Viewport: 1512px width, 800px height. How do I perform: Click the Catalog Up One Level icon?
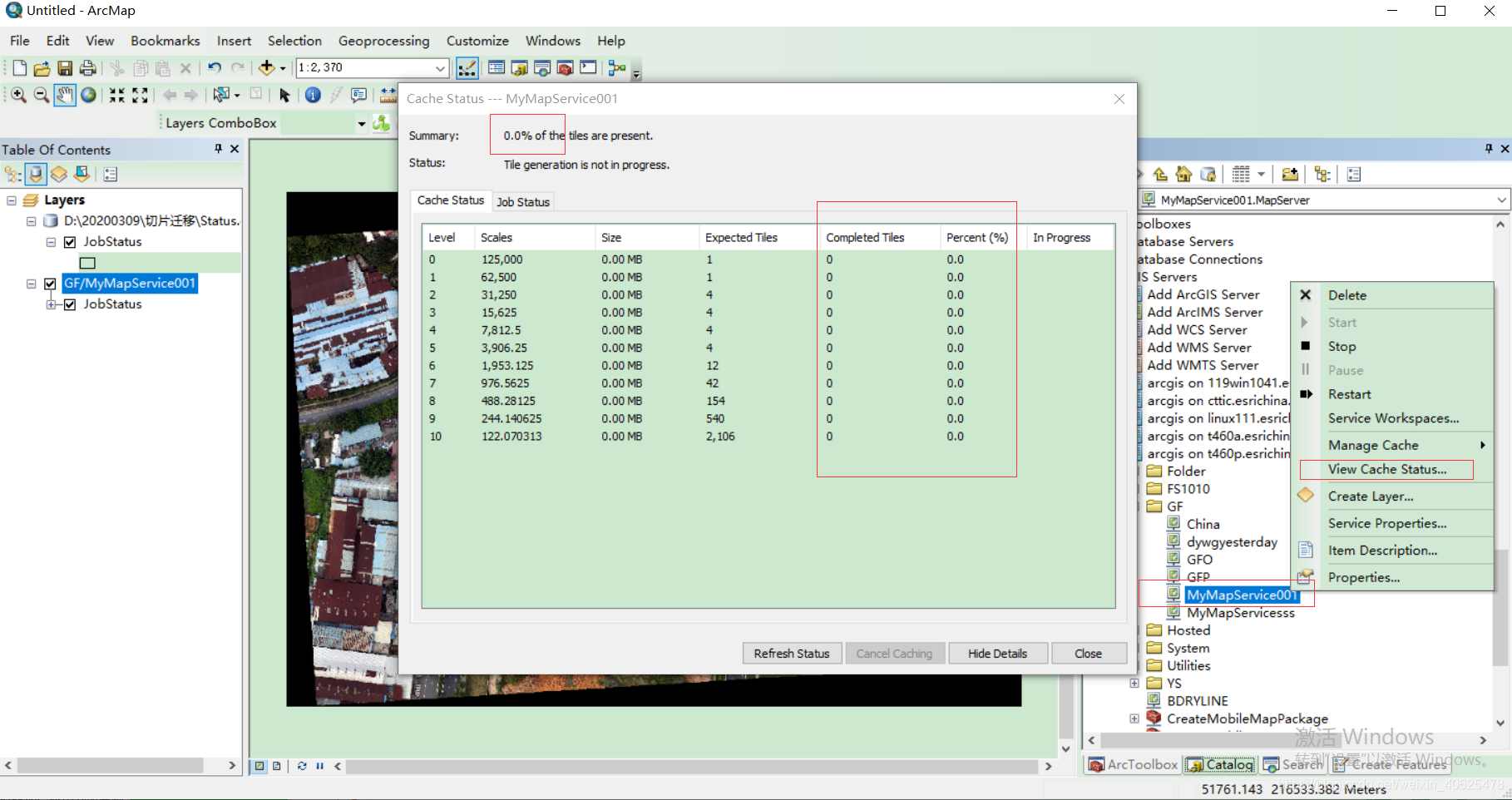[1160, 175]
